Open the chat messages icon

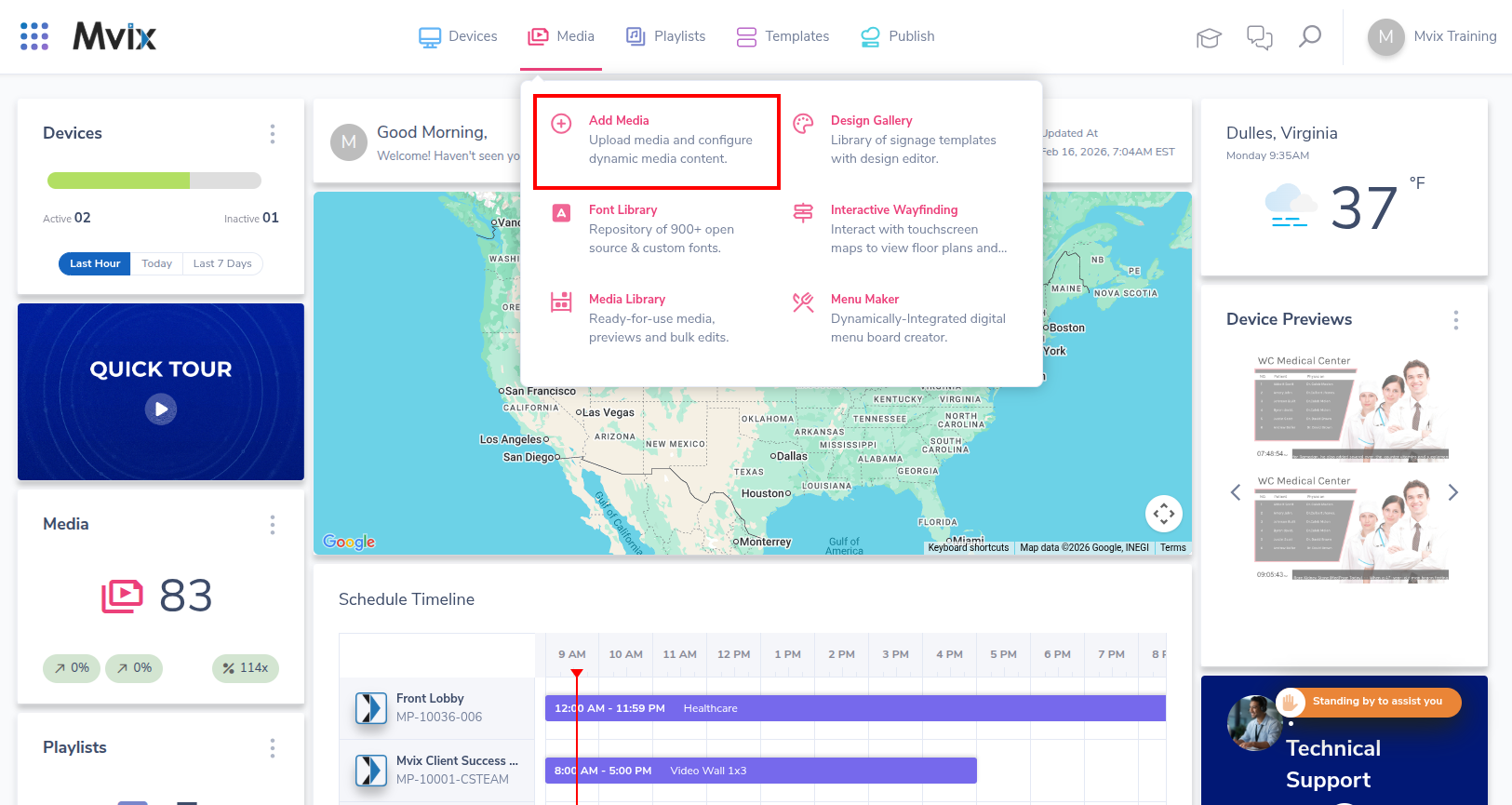pyautogui.click(x=1260, y=37)
